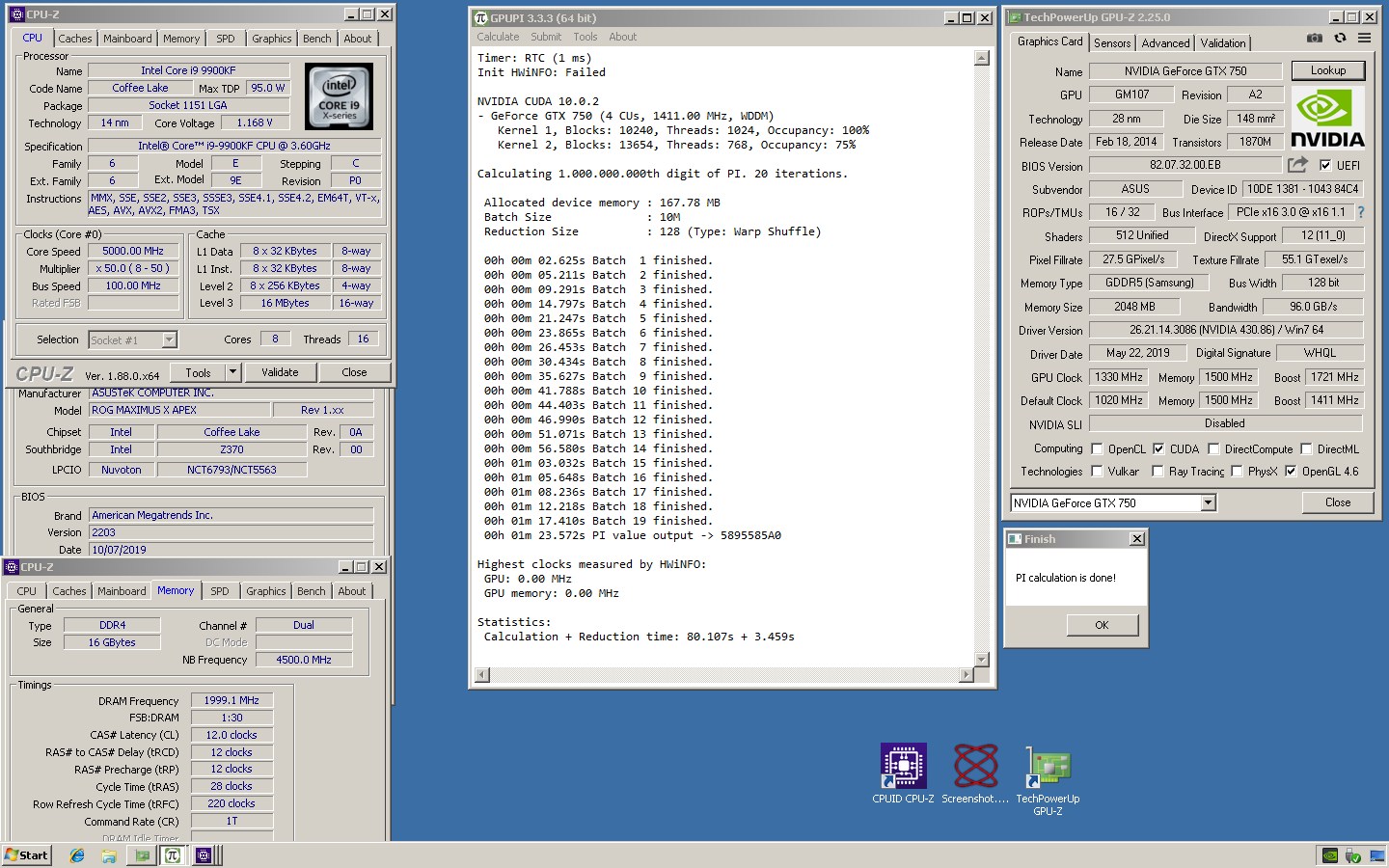Switch to the Sensors tab in GPU-Z
1389x868 pixels.
click(1112, 43)
